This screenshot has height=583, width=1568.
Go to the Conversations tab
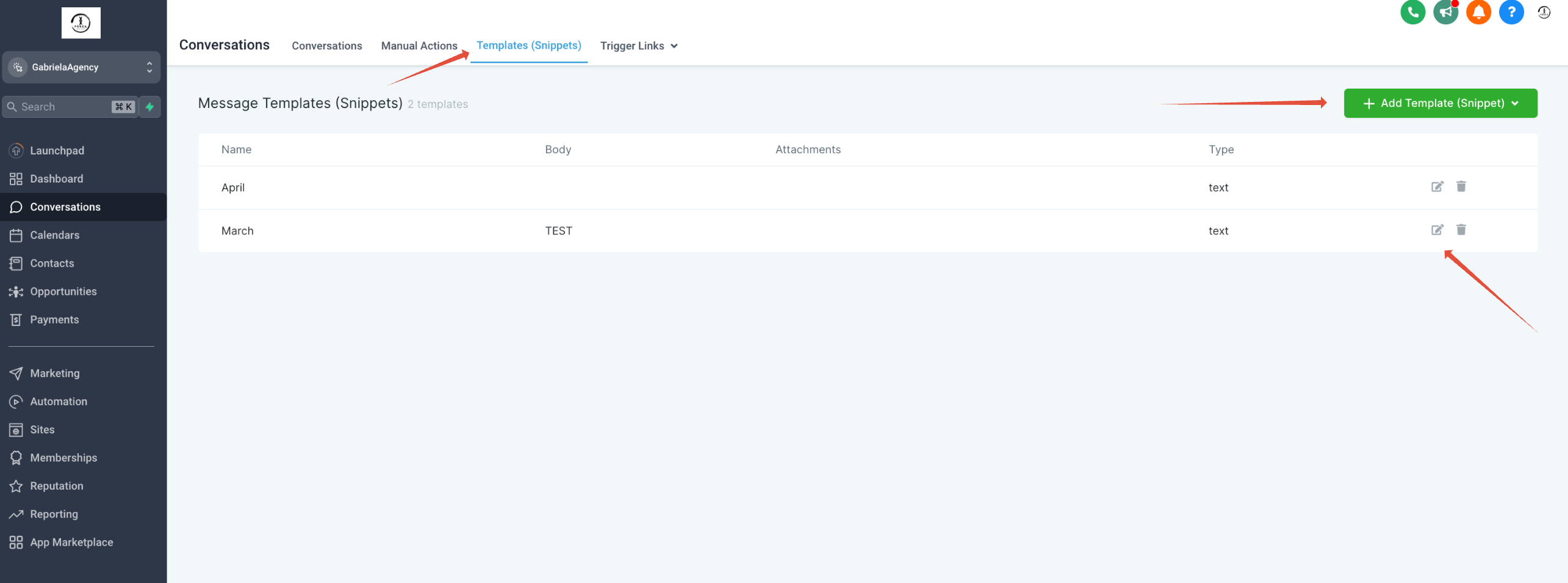pos(326,46)
